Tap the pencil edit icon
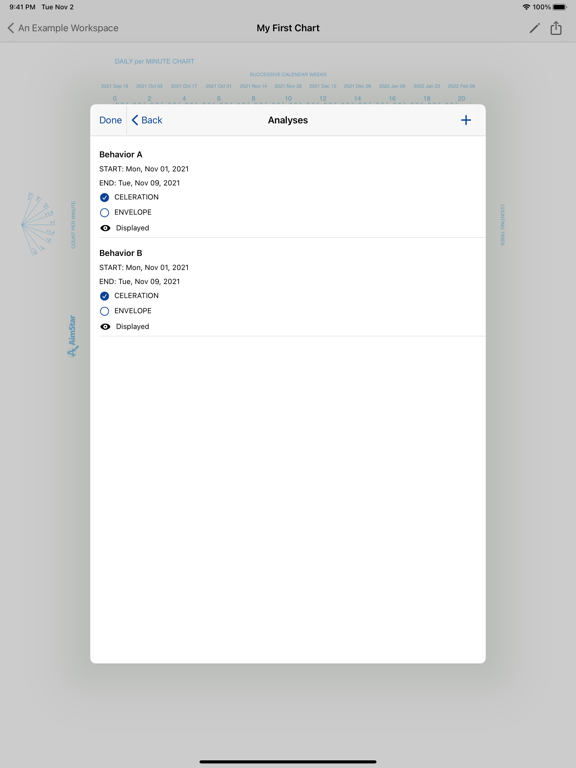 534,28
